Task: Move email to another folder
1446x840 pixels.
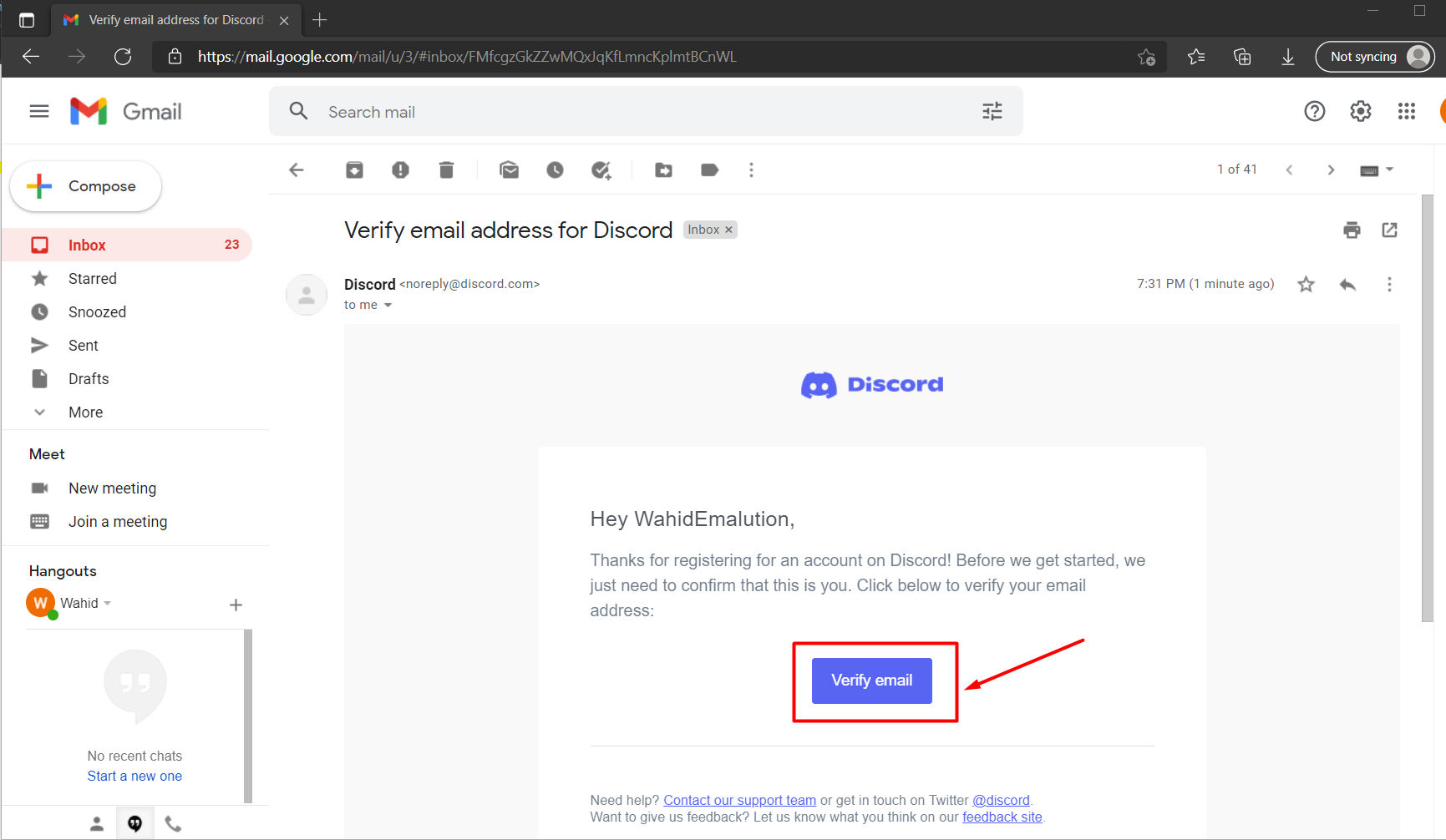Action: pos(663,170)
